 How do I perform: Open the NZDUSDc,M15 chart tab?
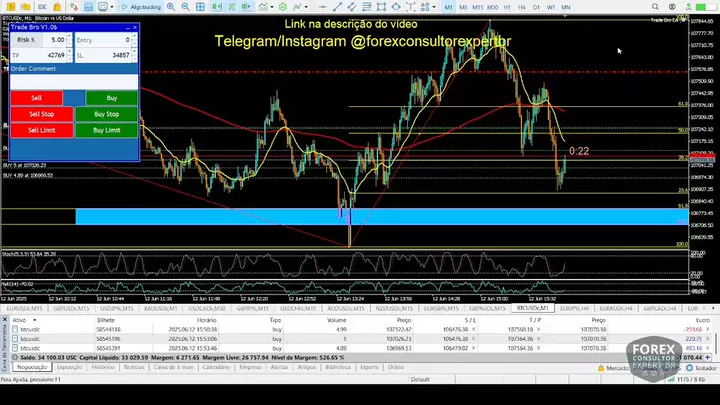click(394, 309)
